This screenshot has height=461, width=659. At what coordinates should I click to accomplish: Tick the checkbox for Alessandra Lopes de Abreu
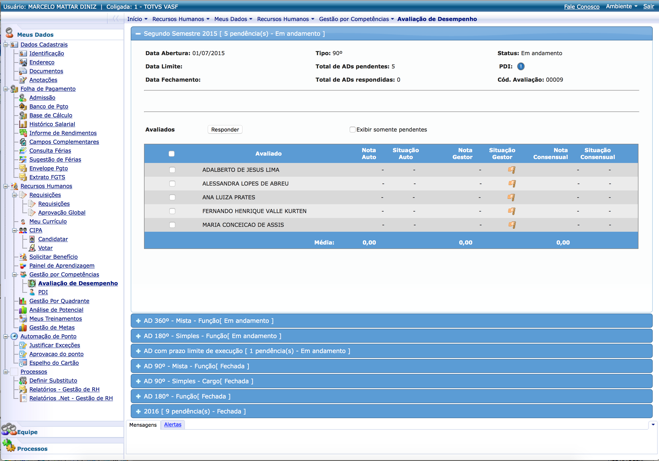pyautogui.click(x=172, y=184)
